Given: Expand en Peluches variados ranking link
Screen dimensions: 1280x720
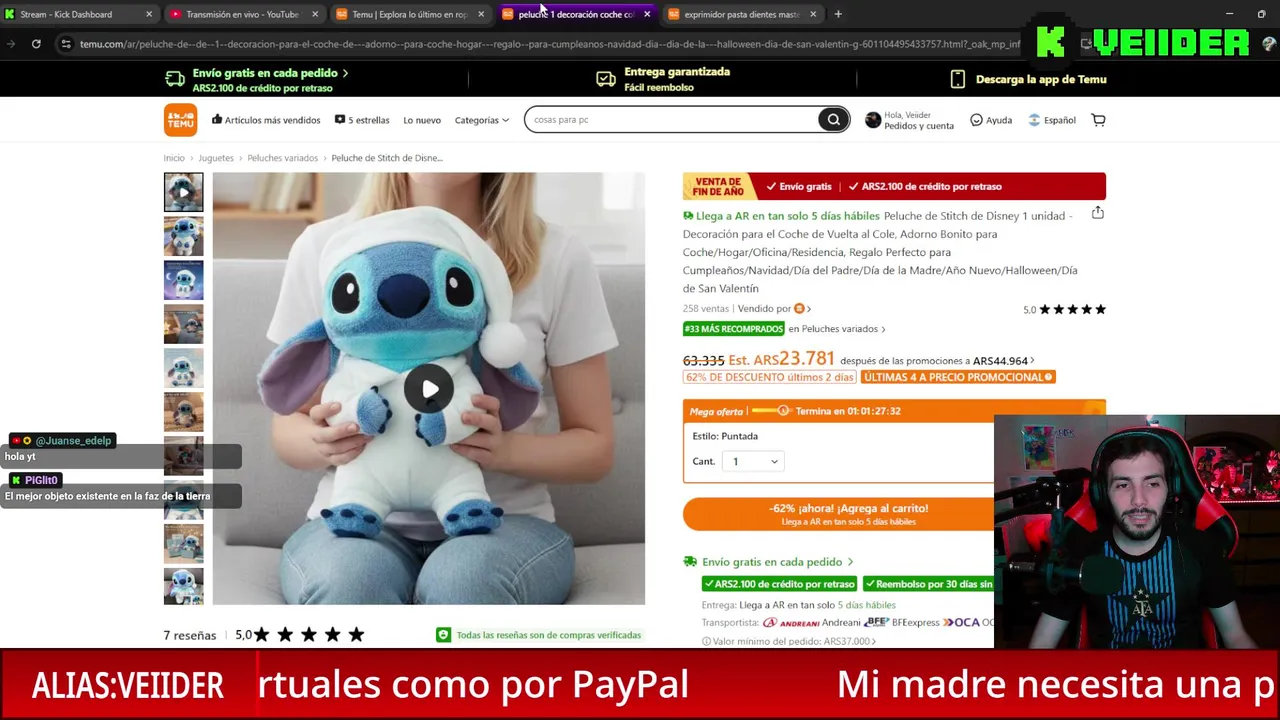Looking at the screenshot, I should (x=837, y=329).
